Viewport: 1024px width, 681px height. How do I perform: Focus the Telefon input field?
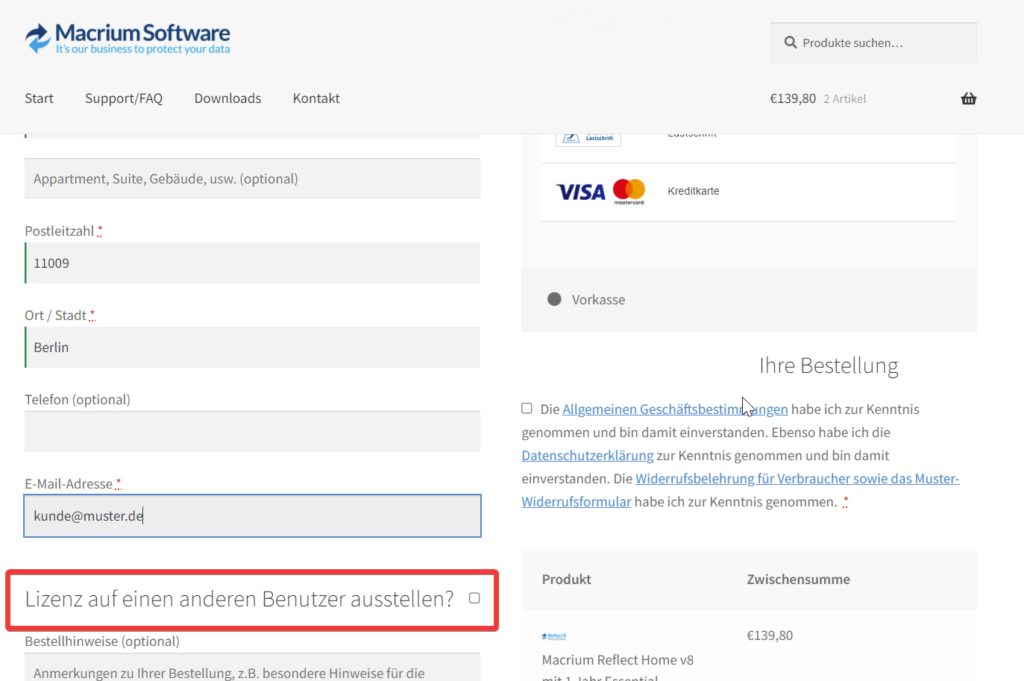click(252, 431)
